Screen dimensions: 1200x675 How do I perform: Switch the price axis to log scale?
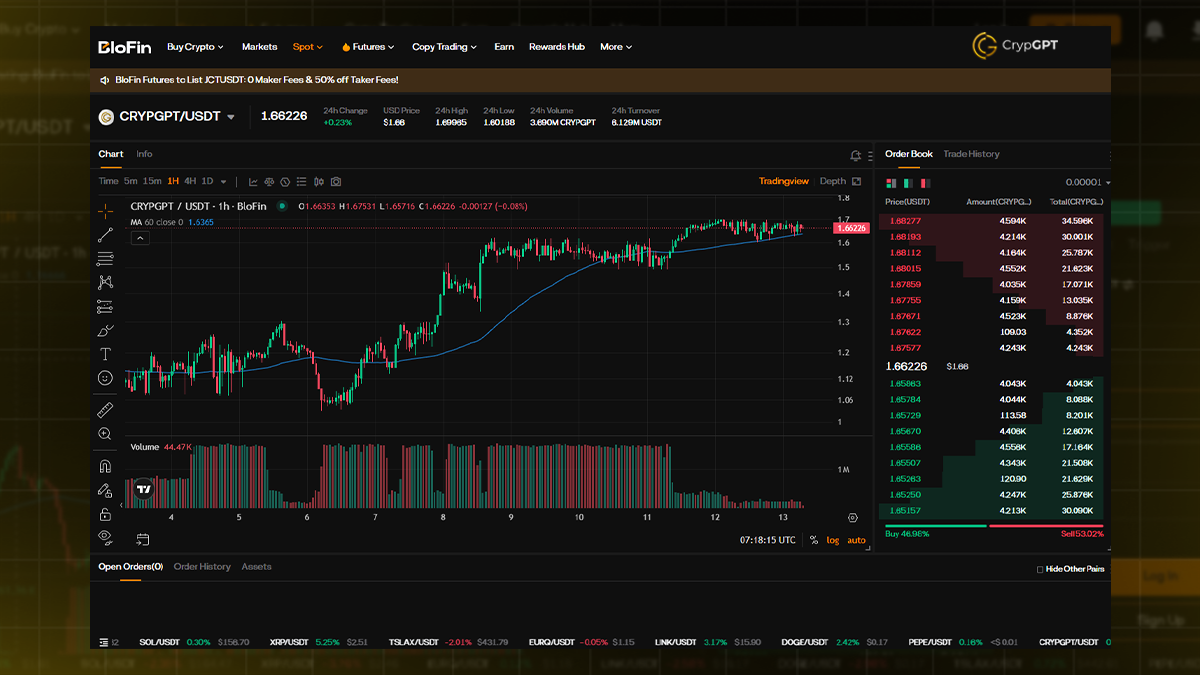tap(833, 539)
